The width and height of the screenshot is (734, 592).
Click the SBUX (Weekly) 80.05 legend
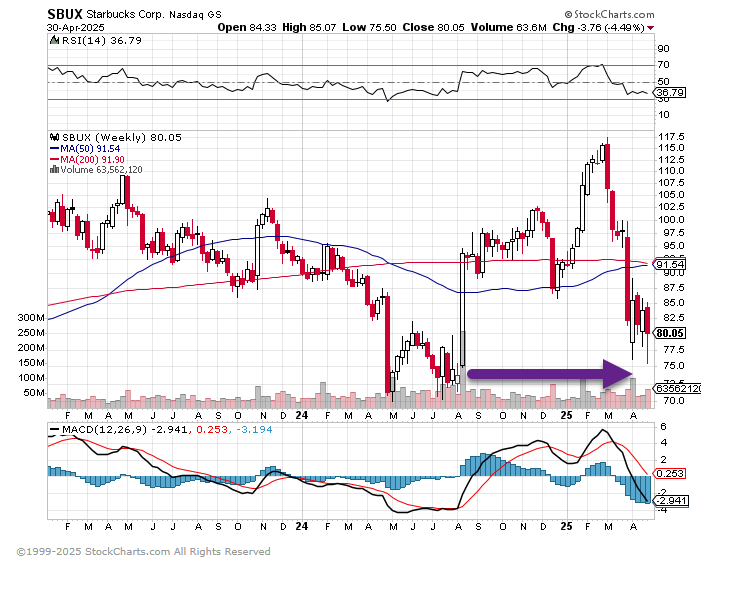122,138
